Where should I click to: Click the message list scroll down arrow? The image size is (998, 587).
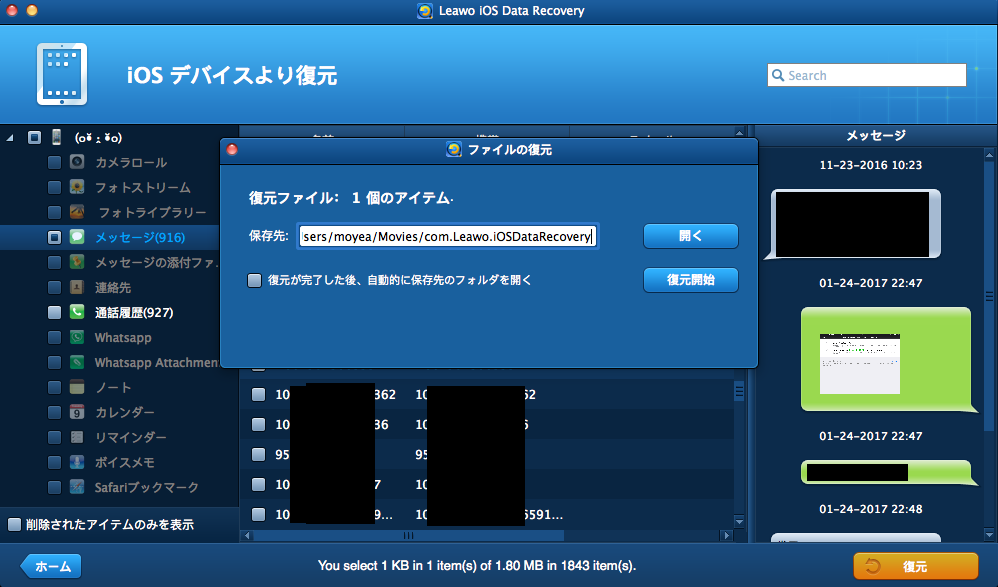click(x=739, y=522)
